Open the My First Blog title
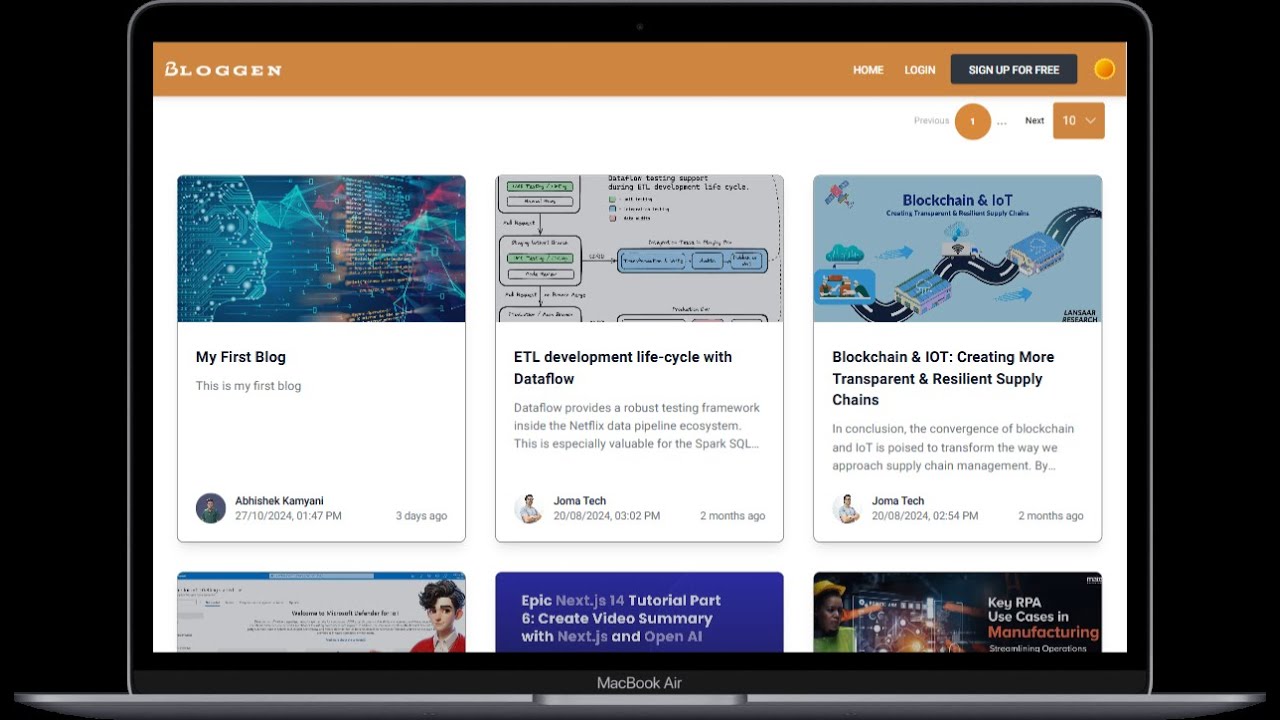Screen dimensions: 1280x720 241,357
